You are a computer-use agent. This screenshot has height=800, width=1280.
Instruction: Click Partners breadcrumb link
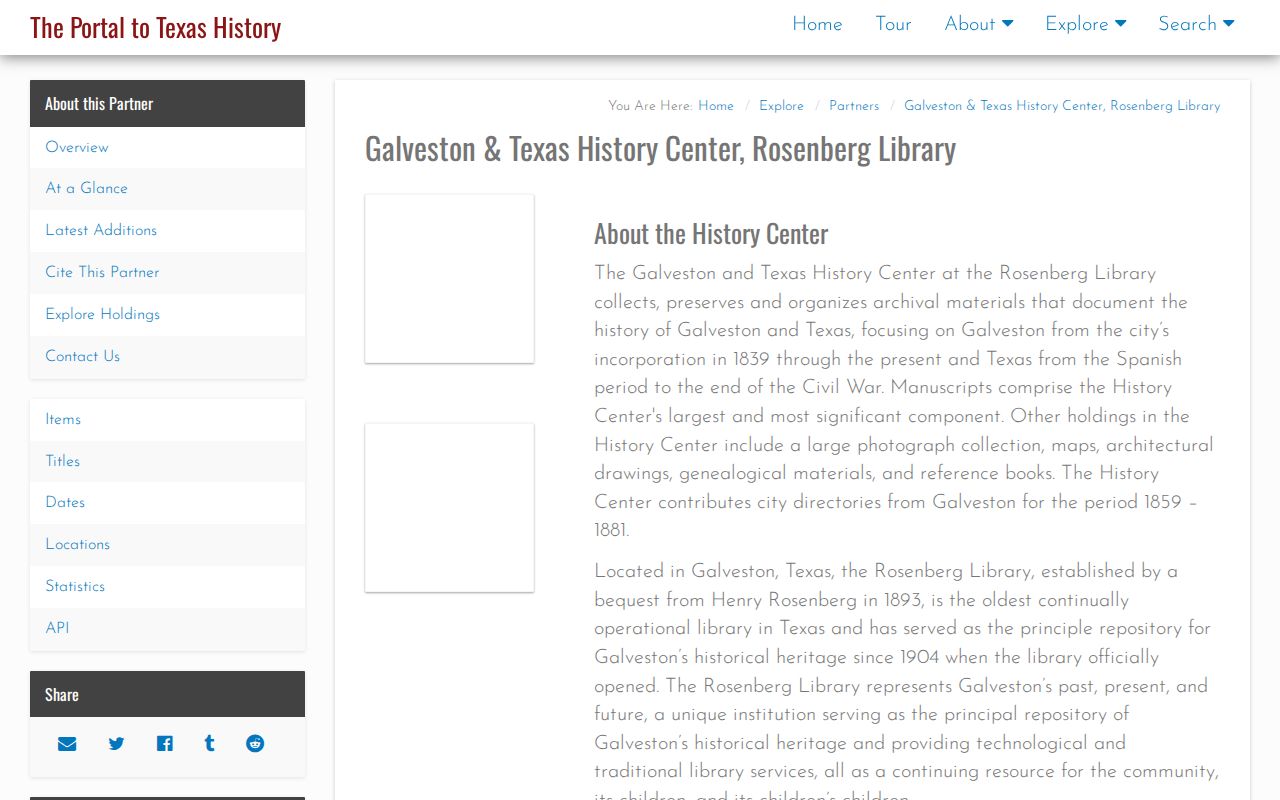tap(854, 106)
